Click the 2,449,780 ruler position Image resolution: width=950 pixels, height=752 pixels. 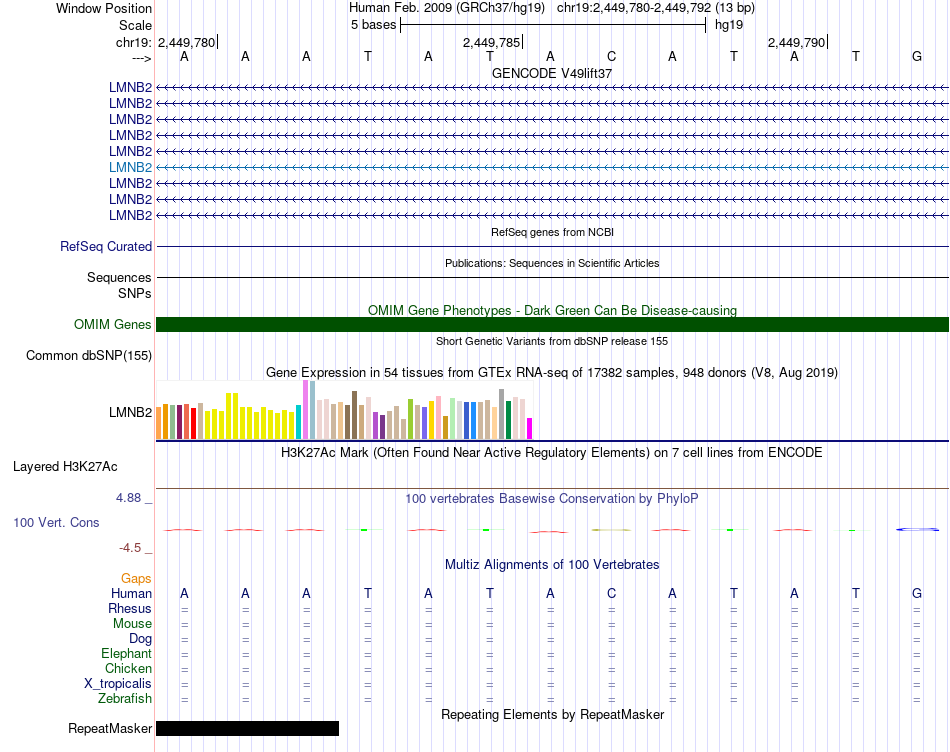coord(187,42)
